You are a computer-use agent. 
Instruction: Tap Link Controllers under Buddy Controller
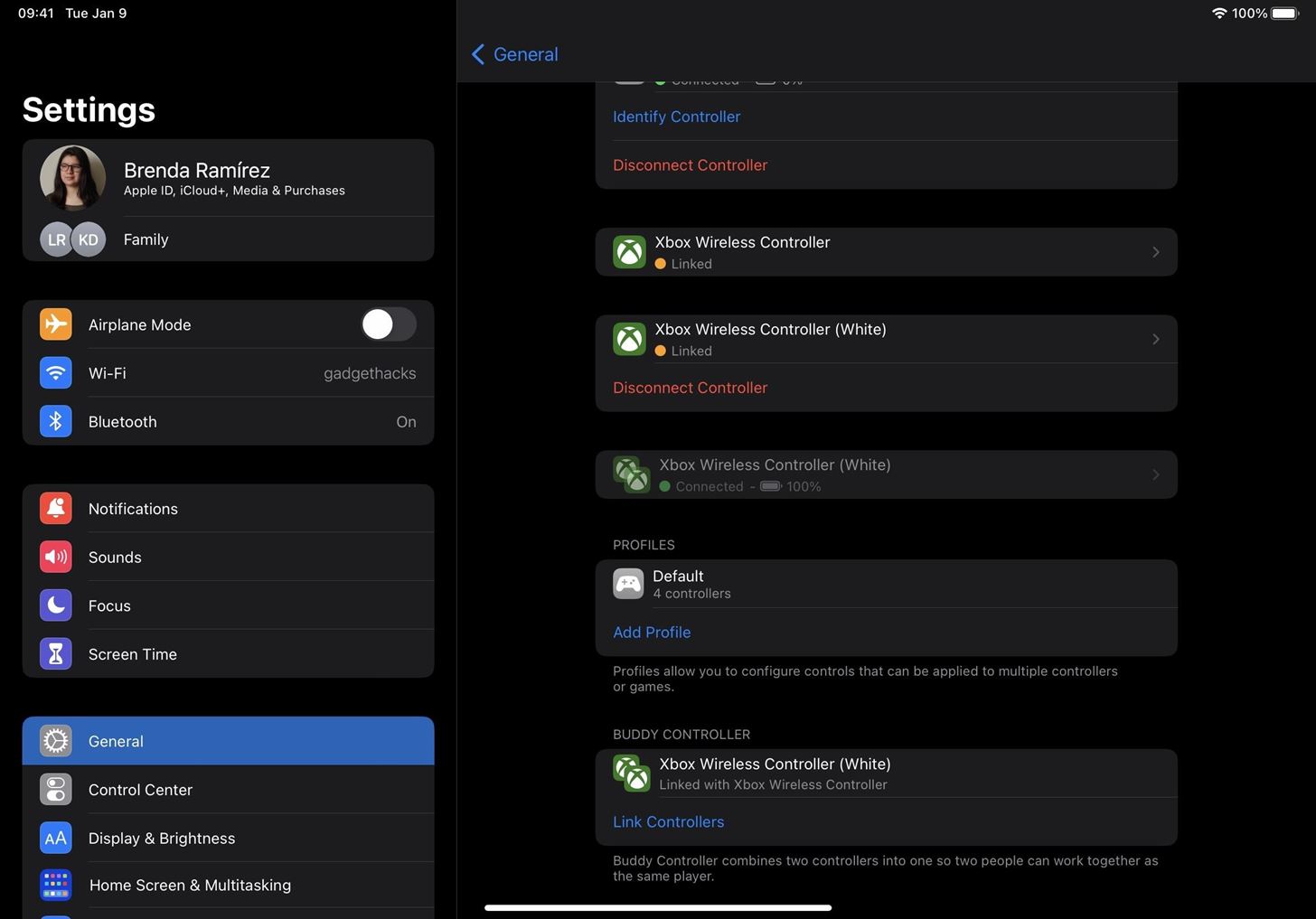click(x=668, y=821)
